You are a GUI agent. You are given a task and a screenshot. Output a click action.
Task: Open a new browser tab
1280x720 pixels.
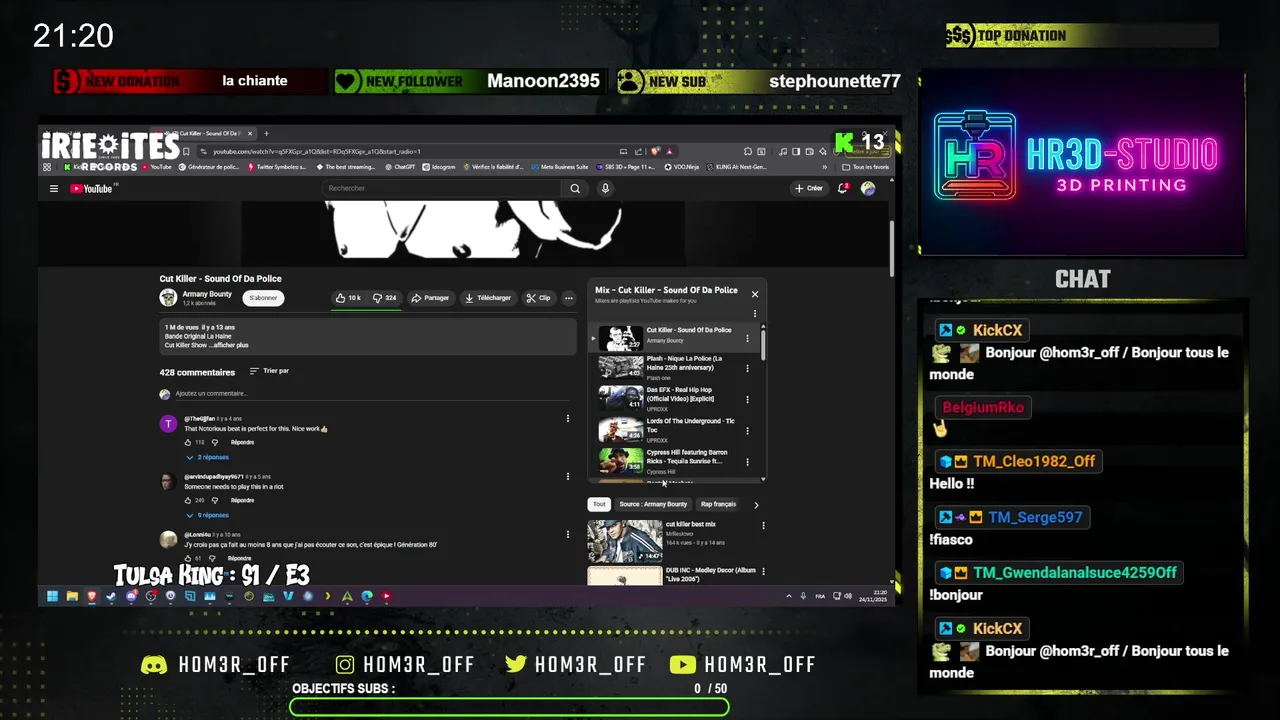[x=266, y=133]
